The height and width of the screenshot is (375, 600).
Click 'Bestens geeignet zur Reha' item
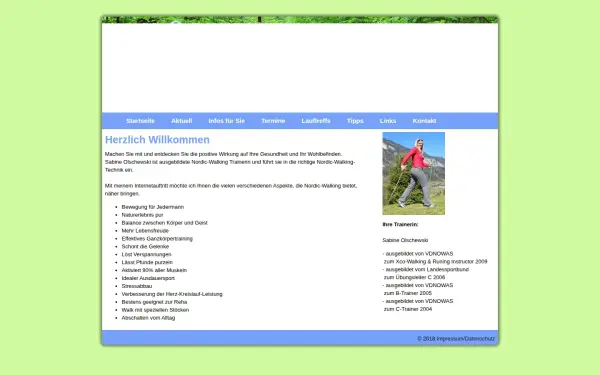click(155, 302)
